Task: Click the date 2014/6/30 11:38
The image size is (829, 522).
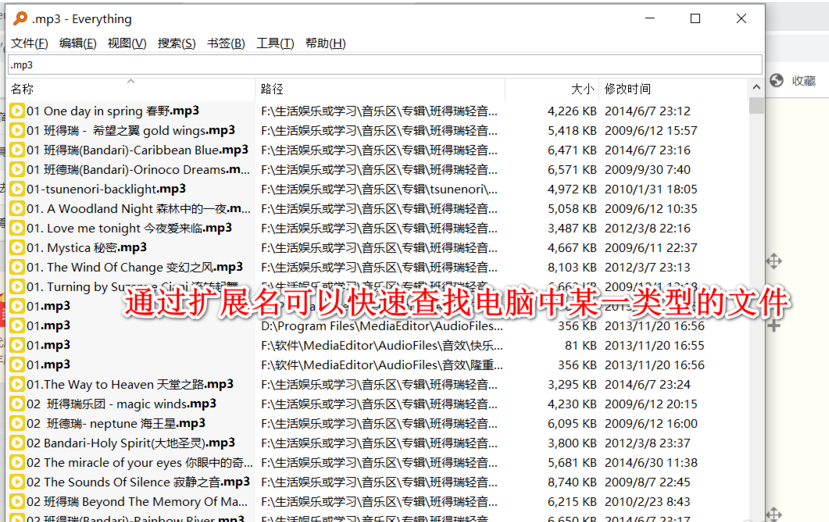Action: point(651,463)
